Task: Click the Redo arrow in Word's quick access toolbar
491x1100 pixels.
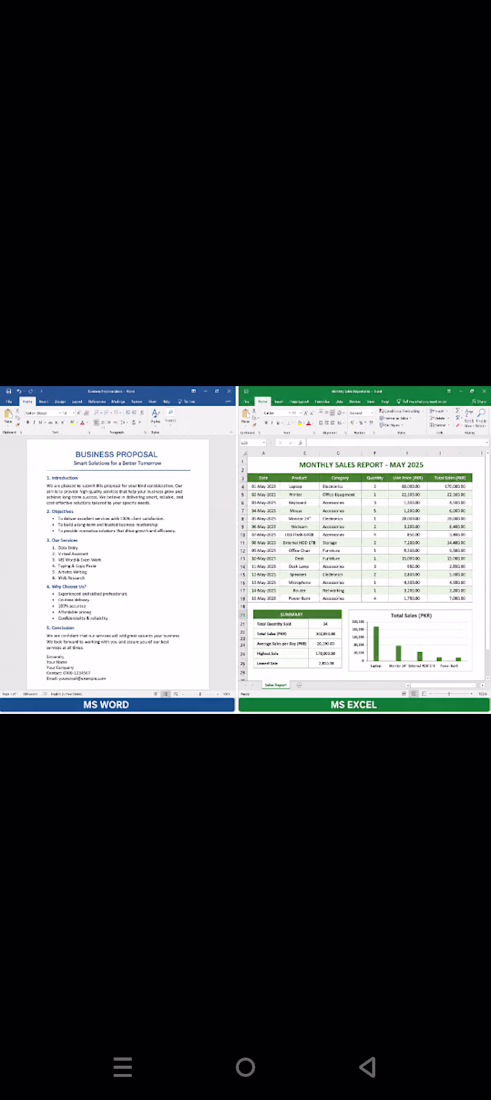Action: (30, 391)
